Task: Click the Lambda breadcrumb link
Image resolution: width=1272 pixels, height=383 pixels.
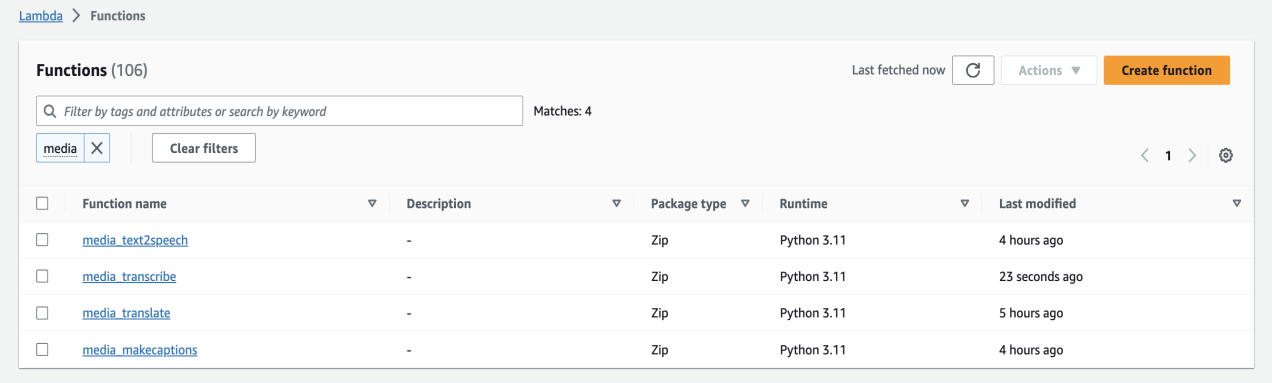Action: 41,16
